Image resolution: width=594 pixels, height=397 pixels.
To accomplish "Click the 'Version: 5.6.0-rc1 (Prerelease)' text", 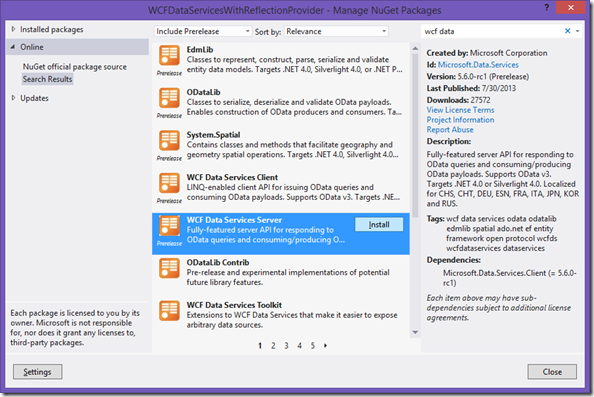I will pyautogui.click(x=478, y=77).
